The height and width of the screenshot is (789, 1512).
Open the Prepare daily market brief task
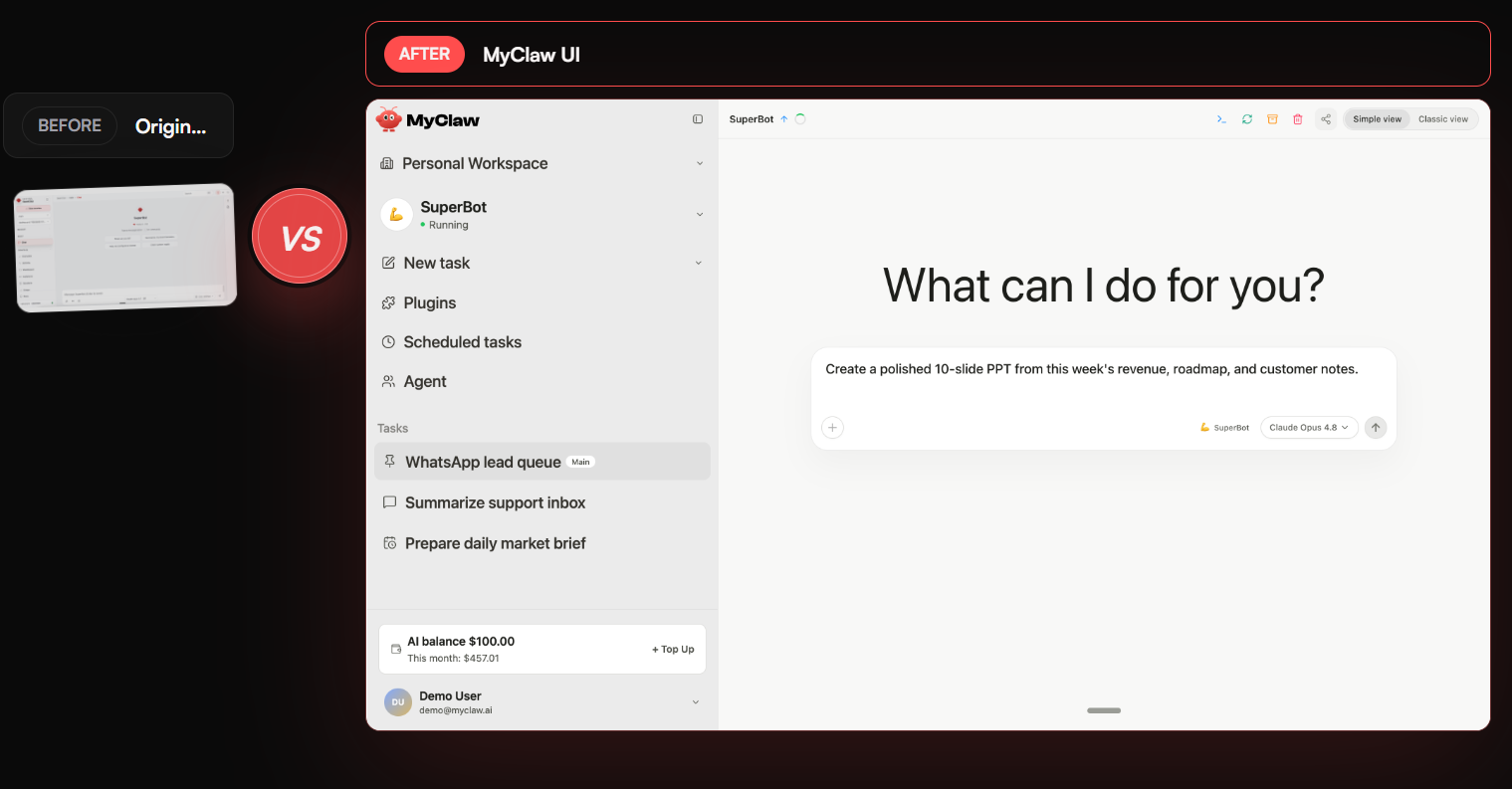(542, 543)
